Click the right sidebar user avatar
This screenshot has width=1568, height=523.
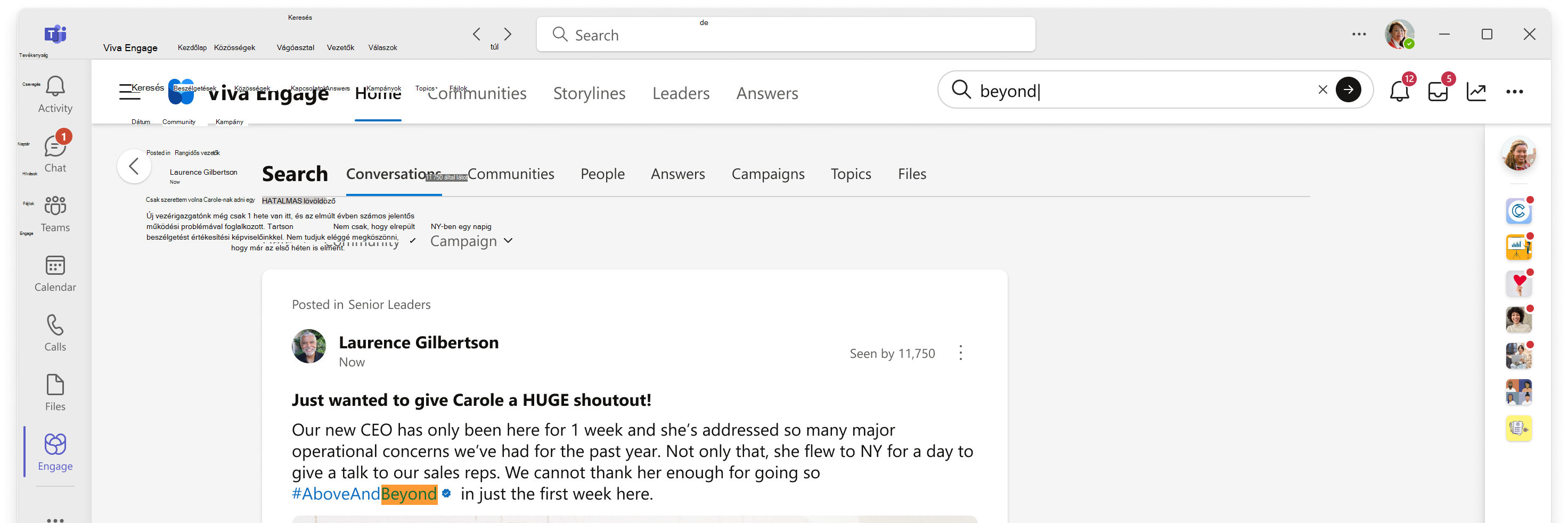[1518, 153]
